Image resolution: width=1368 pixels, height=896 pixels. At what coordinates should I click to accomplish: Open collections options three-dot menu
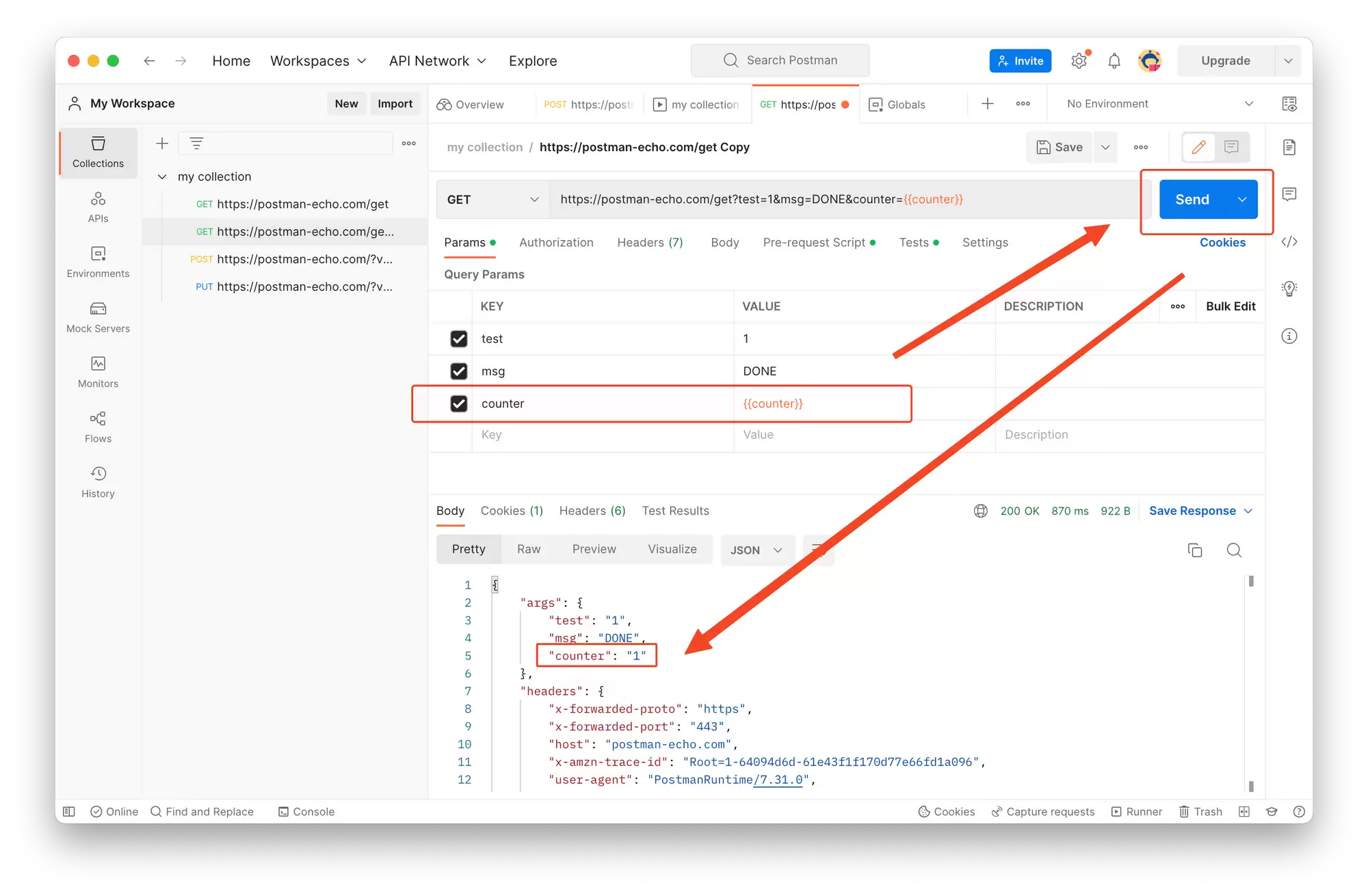point(409,144)
